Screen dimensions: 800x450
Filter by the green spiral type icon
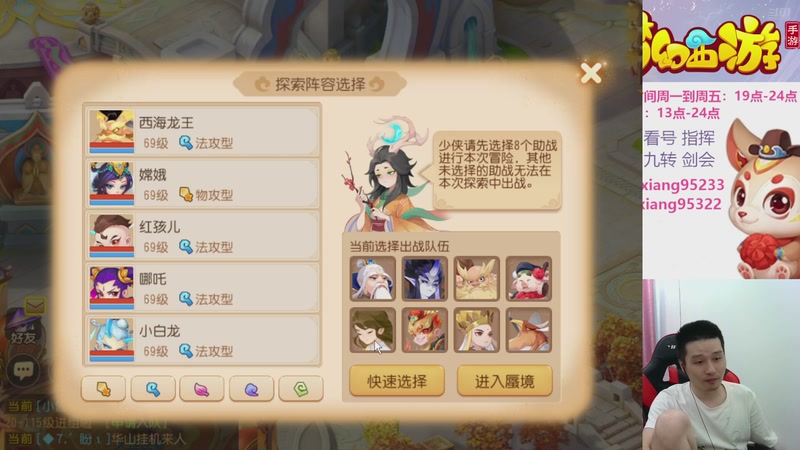click(x=301, y=389)
